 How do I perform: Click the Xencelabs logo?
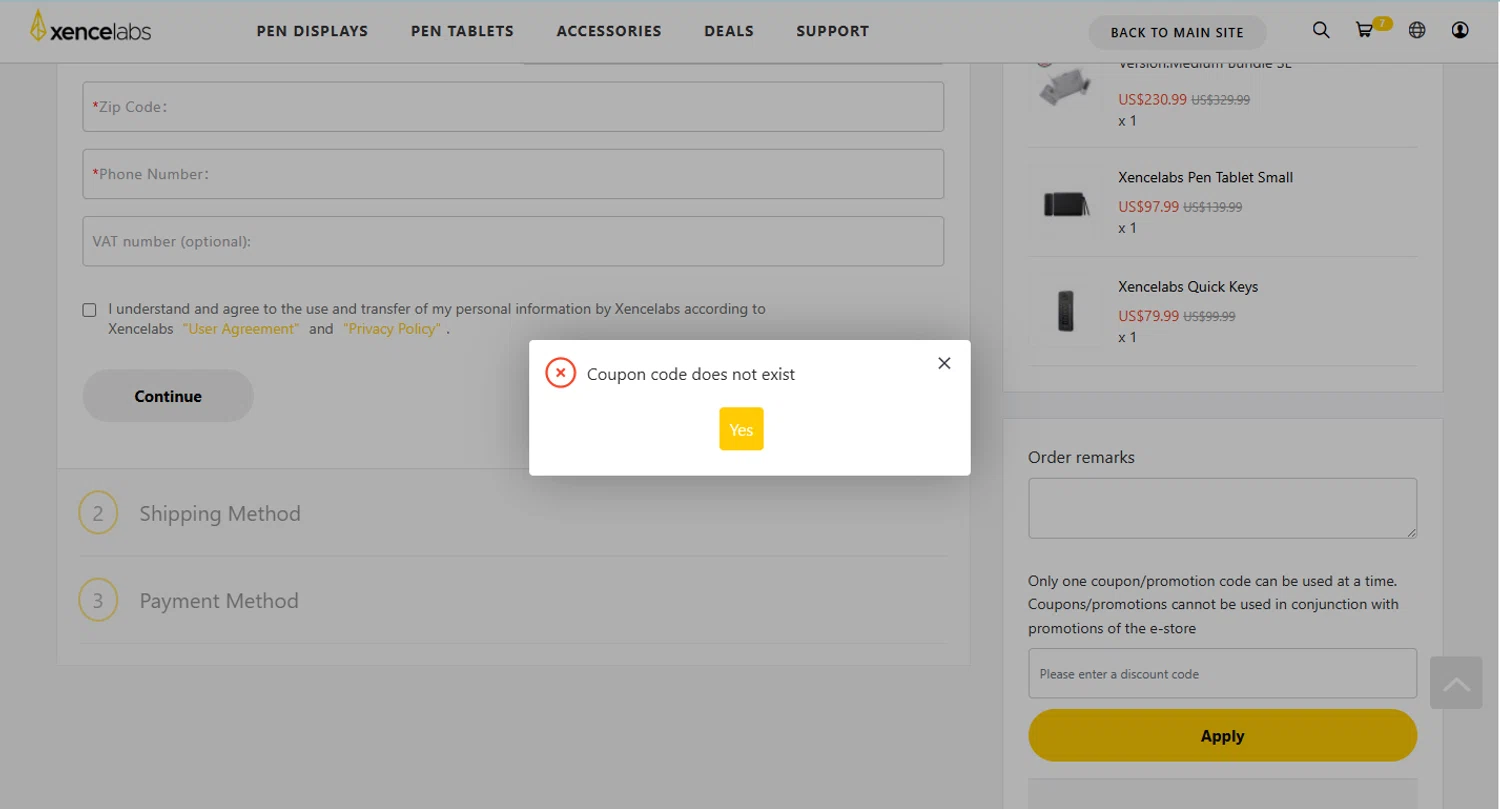click(x=90, y=29)
